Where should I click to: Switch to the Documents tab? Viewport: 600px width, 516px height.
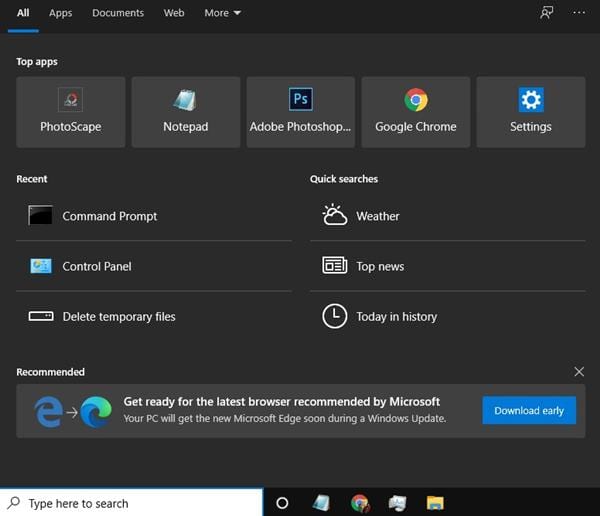coord(118,13)
